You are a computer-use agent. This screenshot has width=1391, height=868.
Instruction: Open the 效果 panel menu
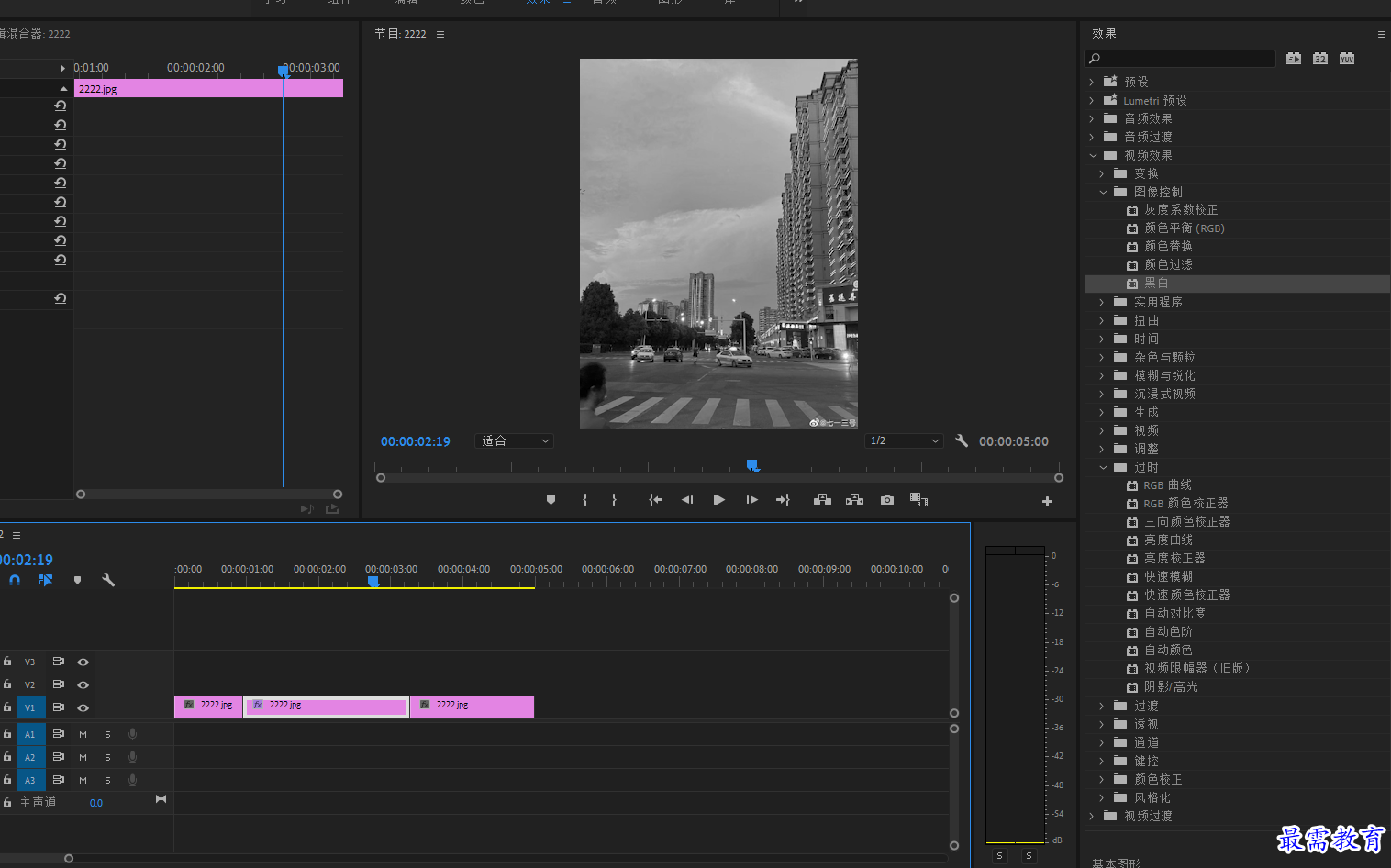[x=1381, y=34]
